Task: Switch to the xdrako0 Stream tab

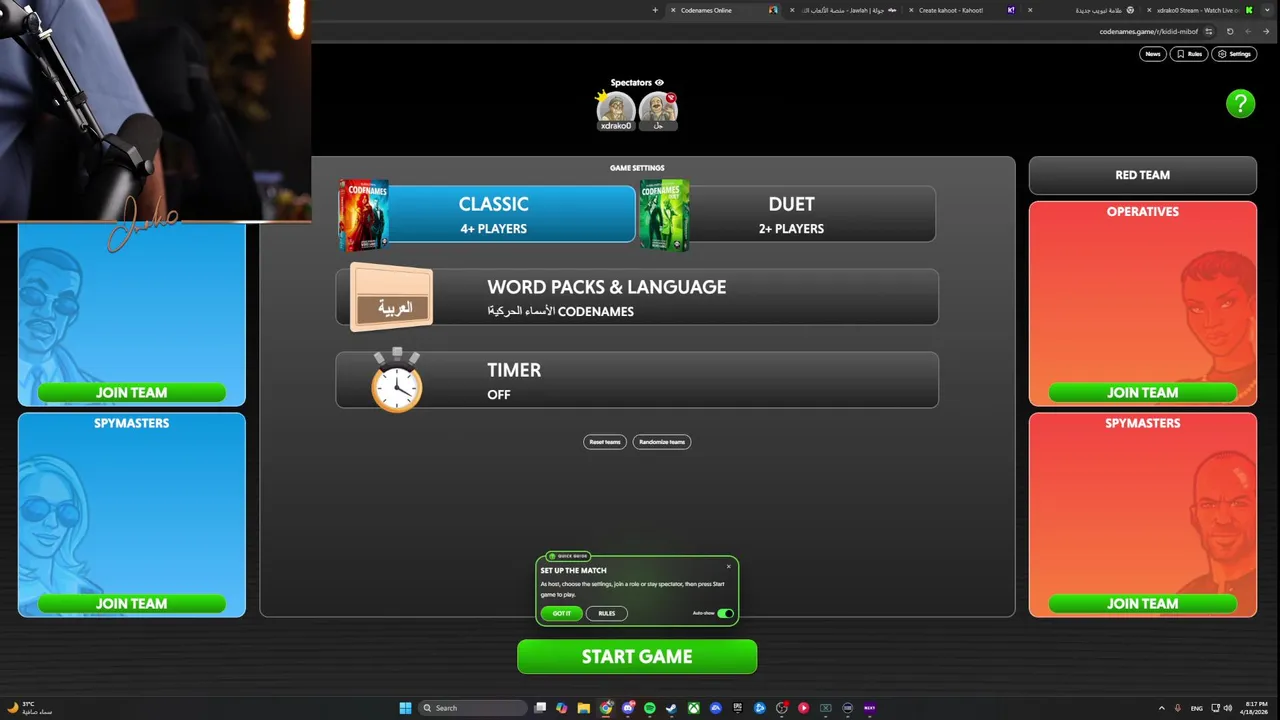Action: click(1200, 10)
